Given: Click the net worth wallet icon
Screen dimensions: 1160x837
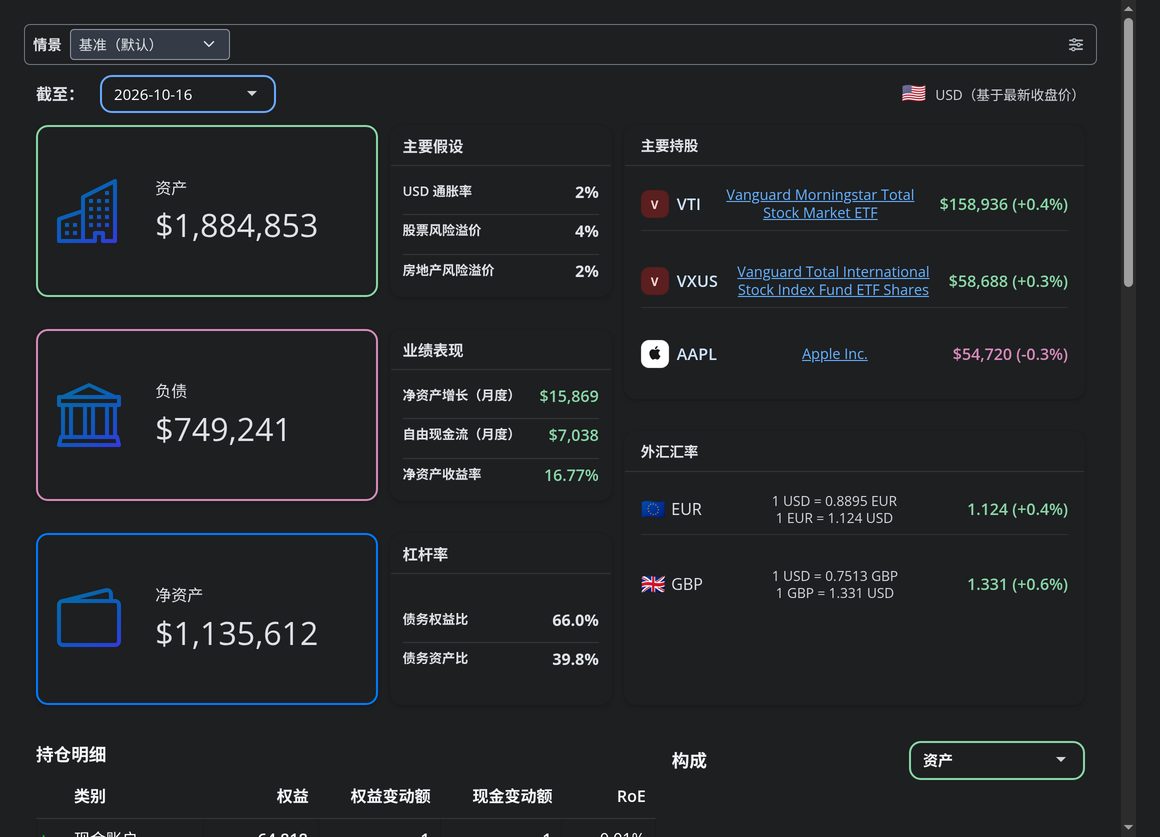Looking at the screenshot, I should 89,618.
